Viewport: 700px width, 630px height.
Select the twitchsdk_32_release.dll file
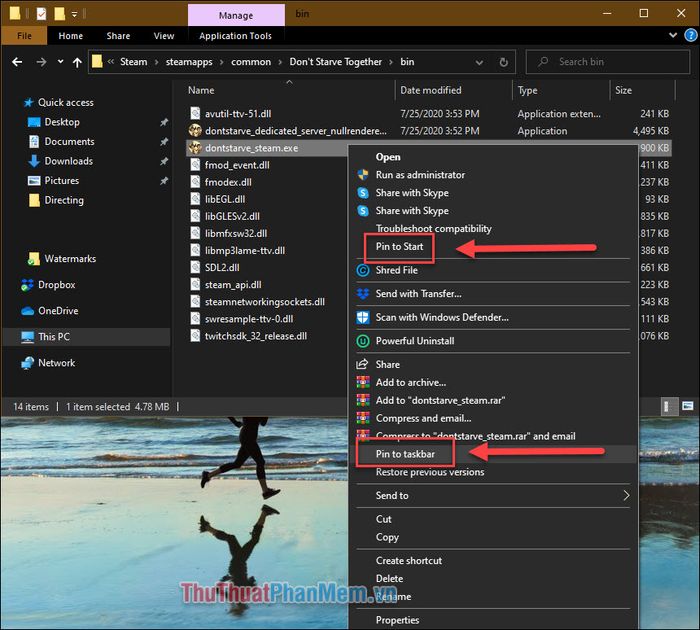[x=256, y=336]
